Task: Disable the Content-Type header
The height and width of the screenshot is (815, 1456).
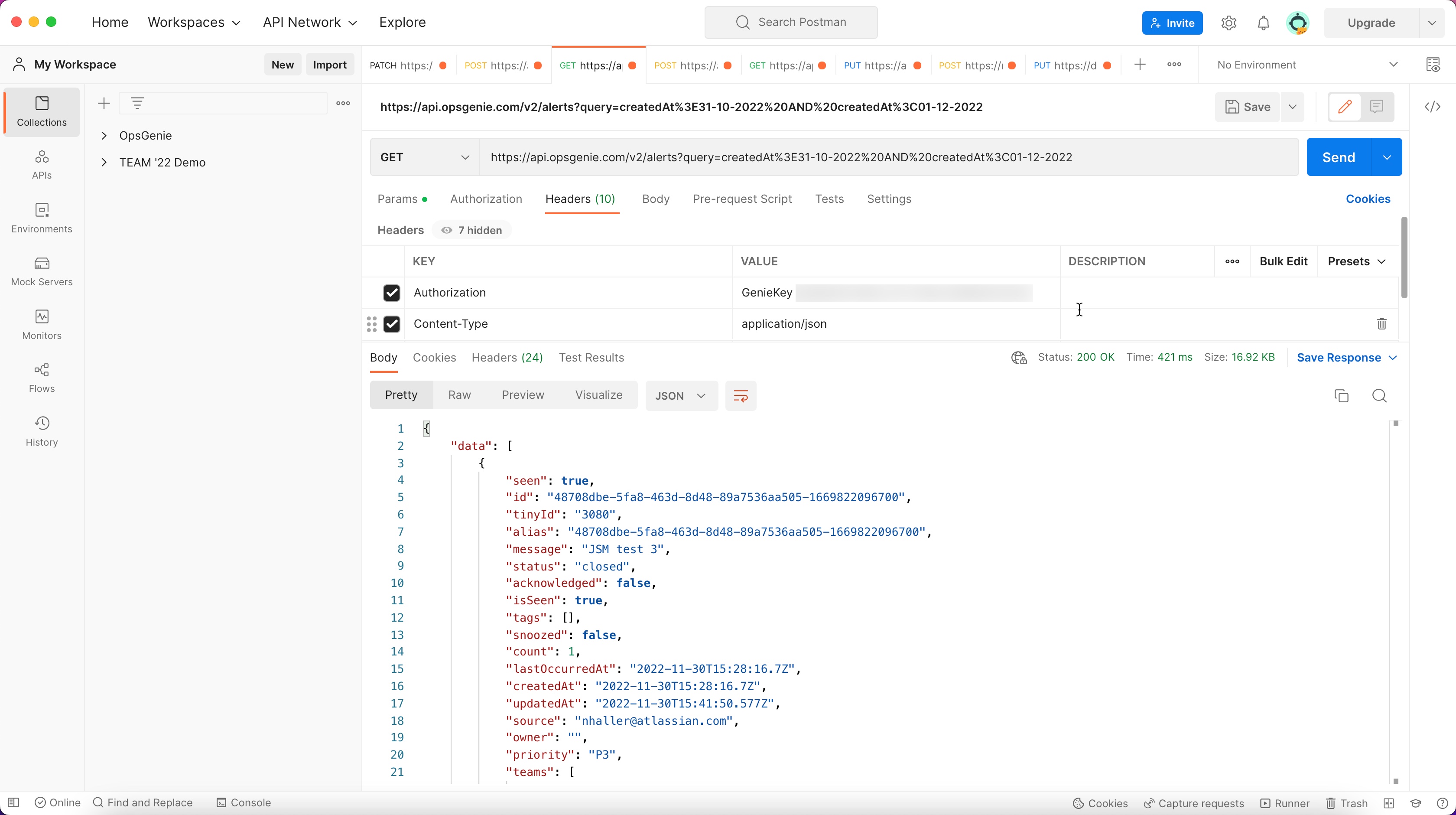Action: pyautogui.click(x=392, y=323)
